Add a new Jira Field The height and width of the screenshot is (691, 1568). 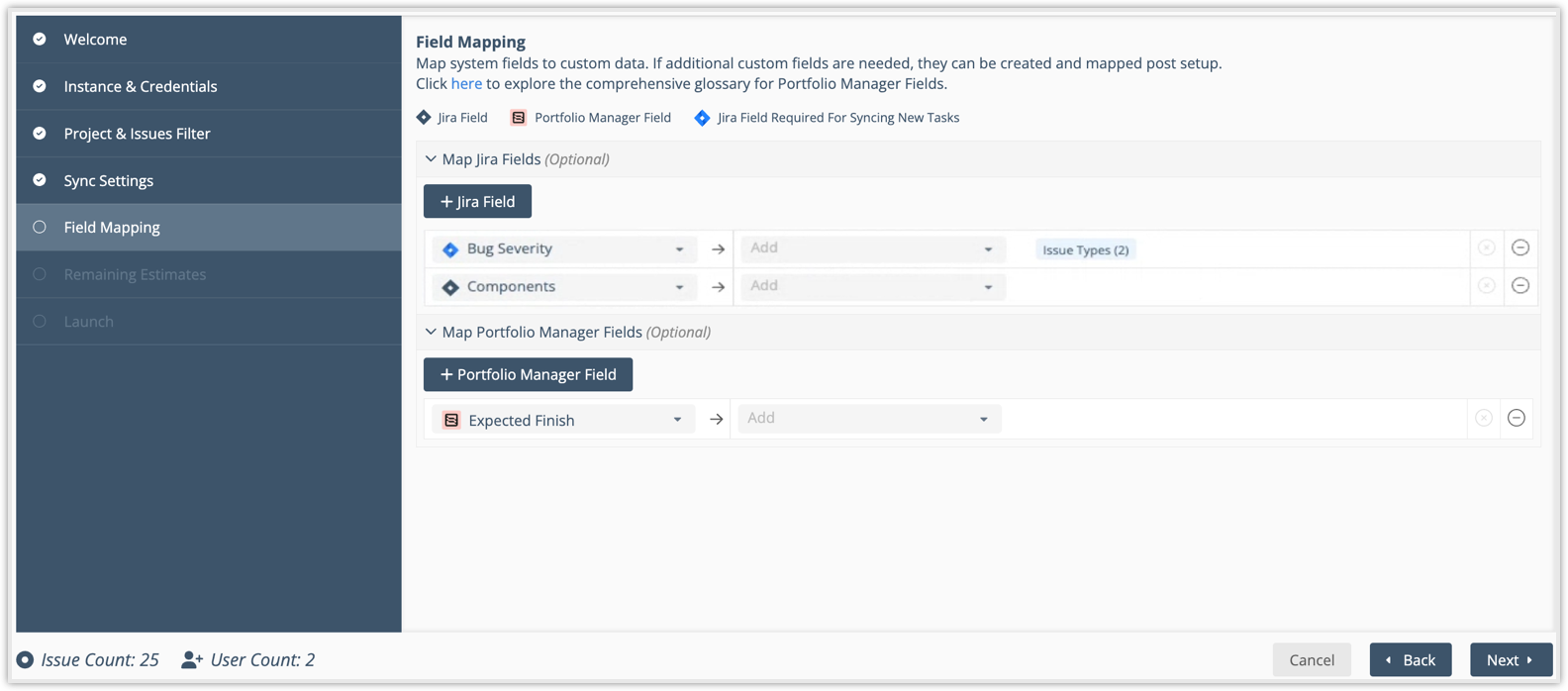(x=477, y=202)
